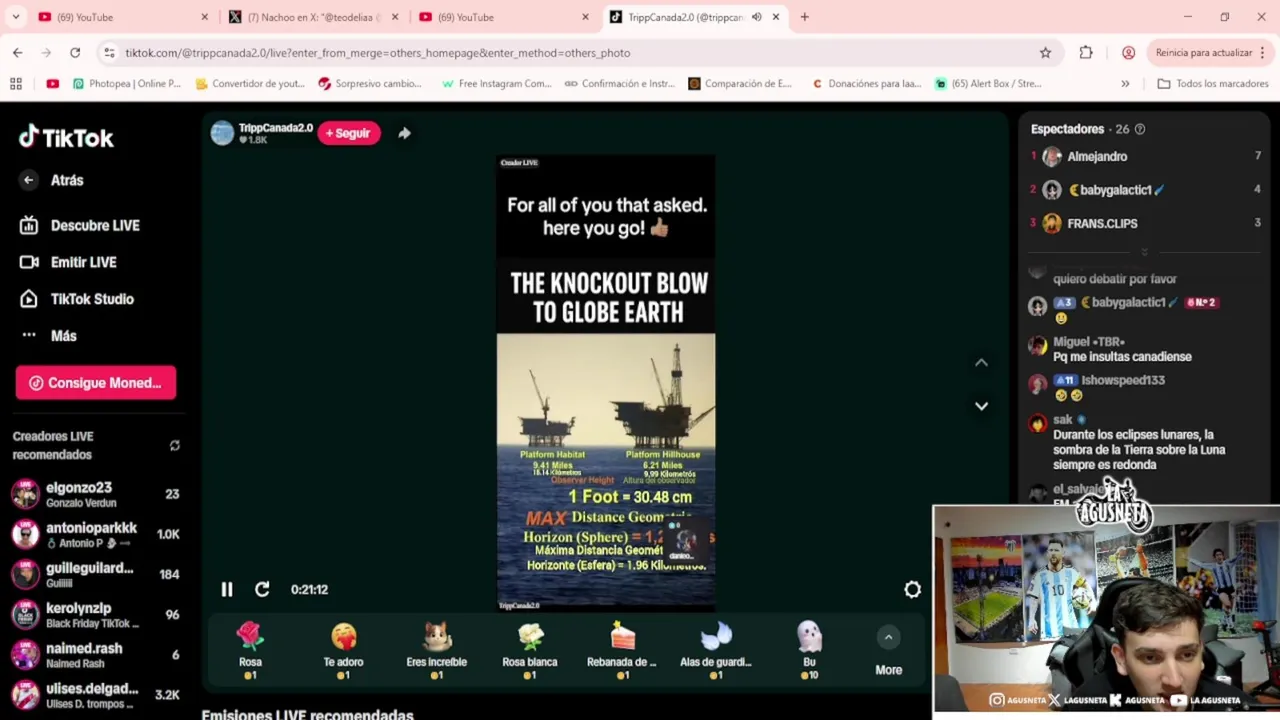Viewport: 1280px width, 720px height.
Task: Open guilleguilard recommended live creator
Action: pyautogui.click(x=95, y=574)
